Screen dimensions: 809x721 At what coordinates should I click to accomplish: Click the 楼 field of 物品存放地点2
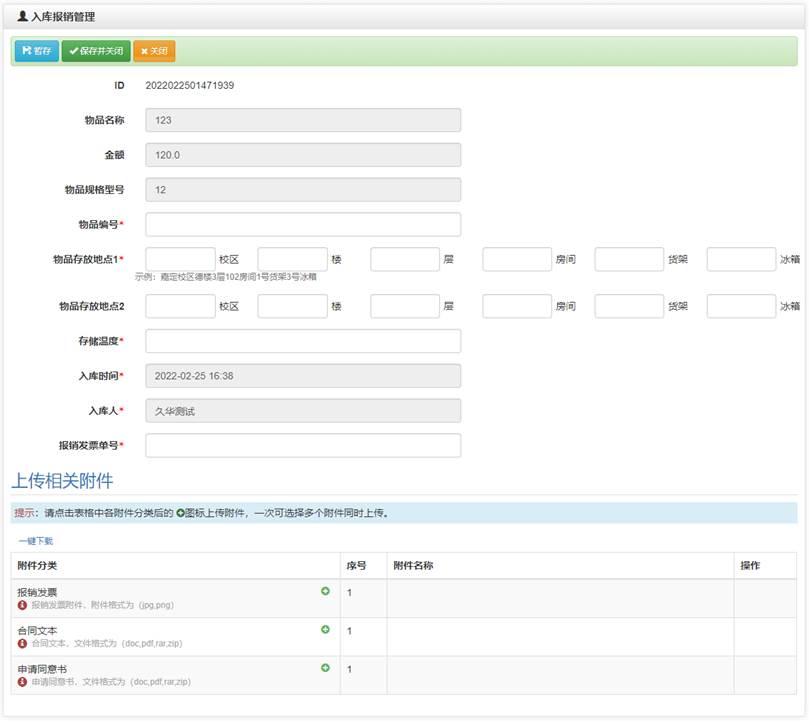(292, 306)
